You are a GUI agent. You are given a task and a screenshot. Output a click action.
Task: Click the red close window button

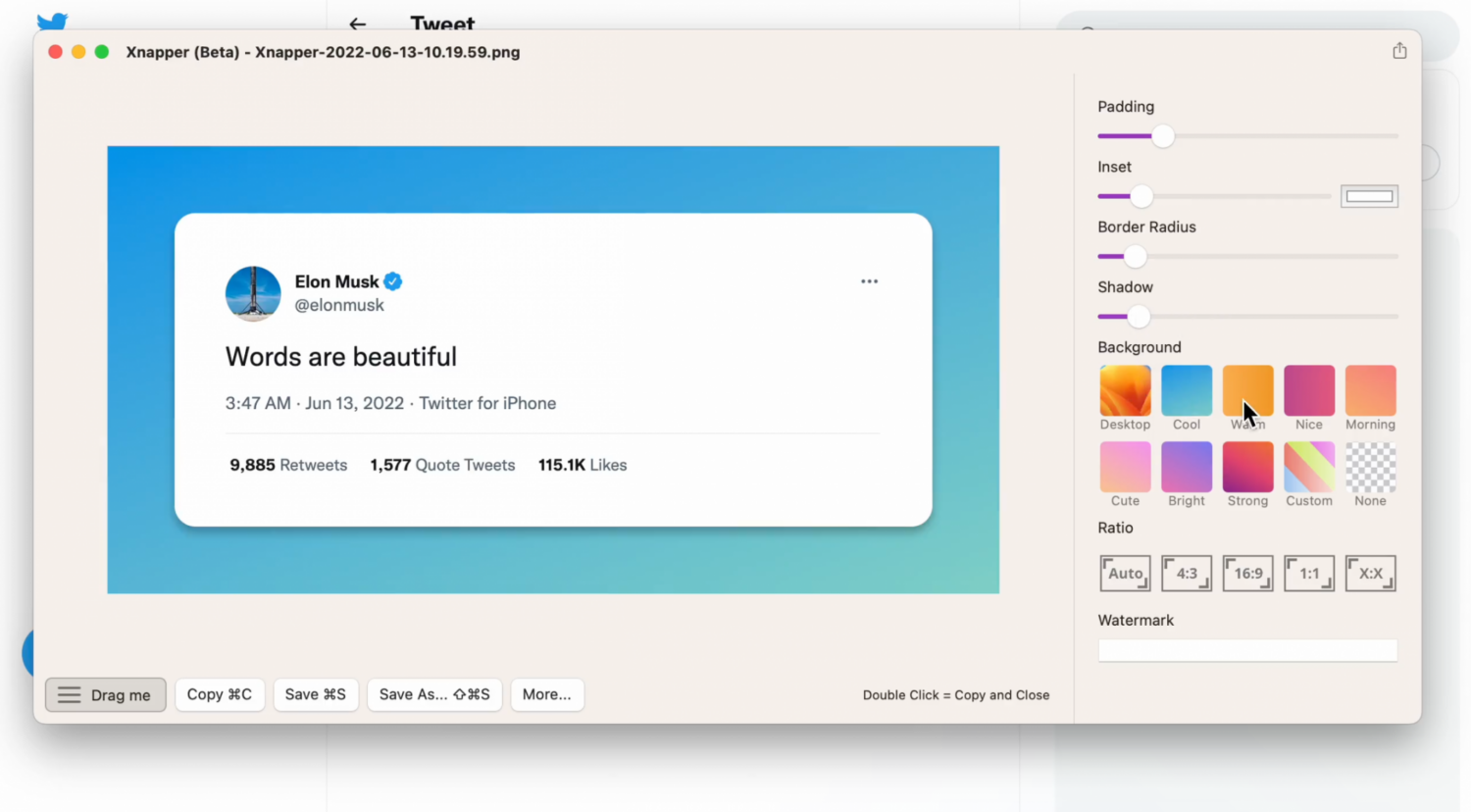pos(55,52)
